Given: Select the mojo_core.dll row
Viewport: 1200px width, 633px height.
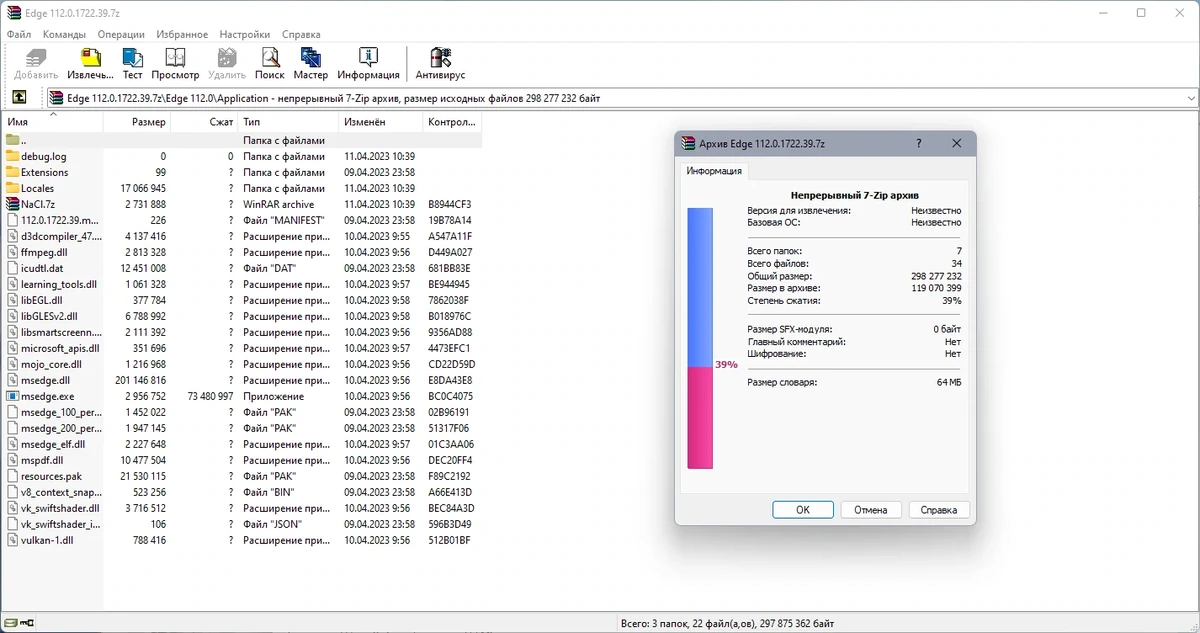Looking at the screenshot, I should click(240, 364).
